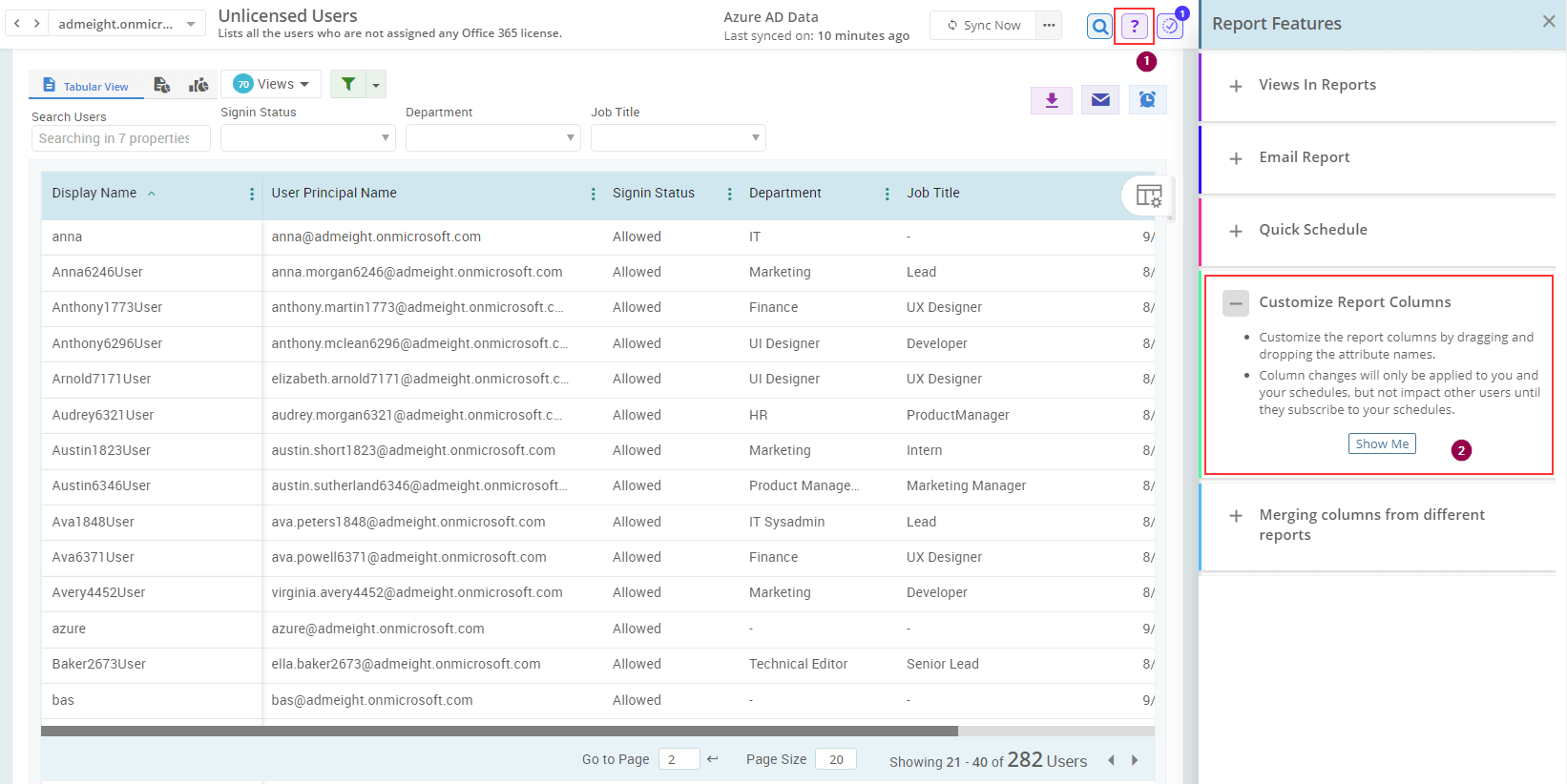This screenshot has height=784, width=1567.
Task: Click Austin1823User display name
Action: pyautogui.click(x=101, y=450)
